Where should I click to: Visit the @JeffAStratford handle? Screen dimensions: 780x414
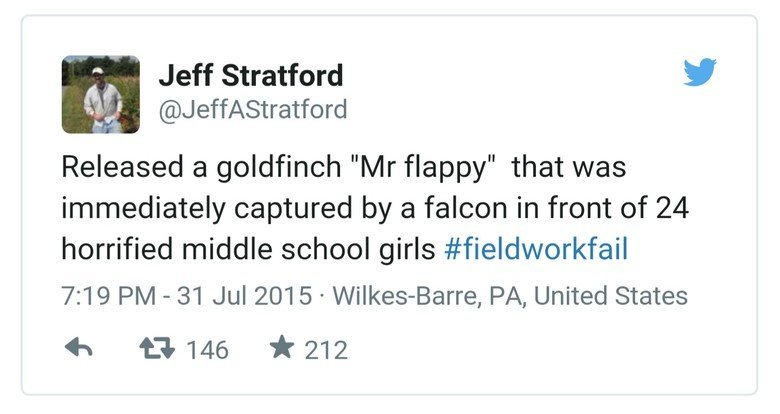pyautogui.click(x=253, y=109)
